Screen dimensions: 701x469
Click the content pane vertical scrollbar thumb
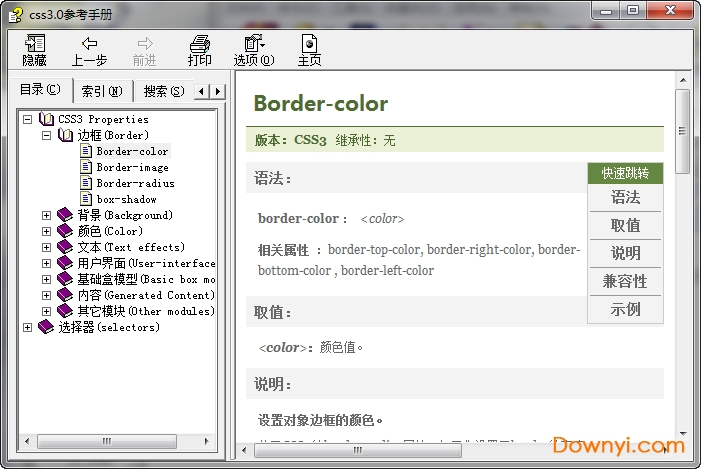pos(682,131)
